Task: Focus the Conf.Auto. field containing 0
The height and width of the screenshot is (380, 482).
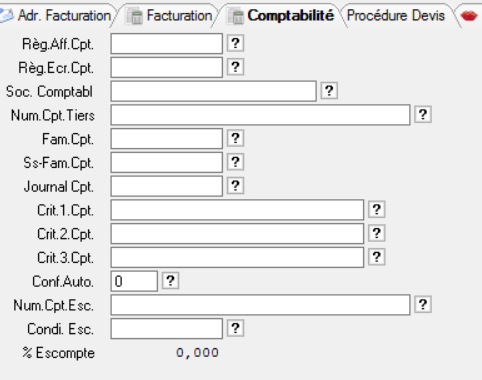Action: 134,281
